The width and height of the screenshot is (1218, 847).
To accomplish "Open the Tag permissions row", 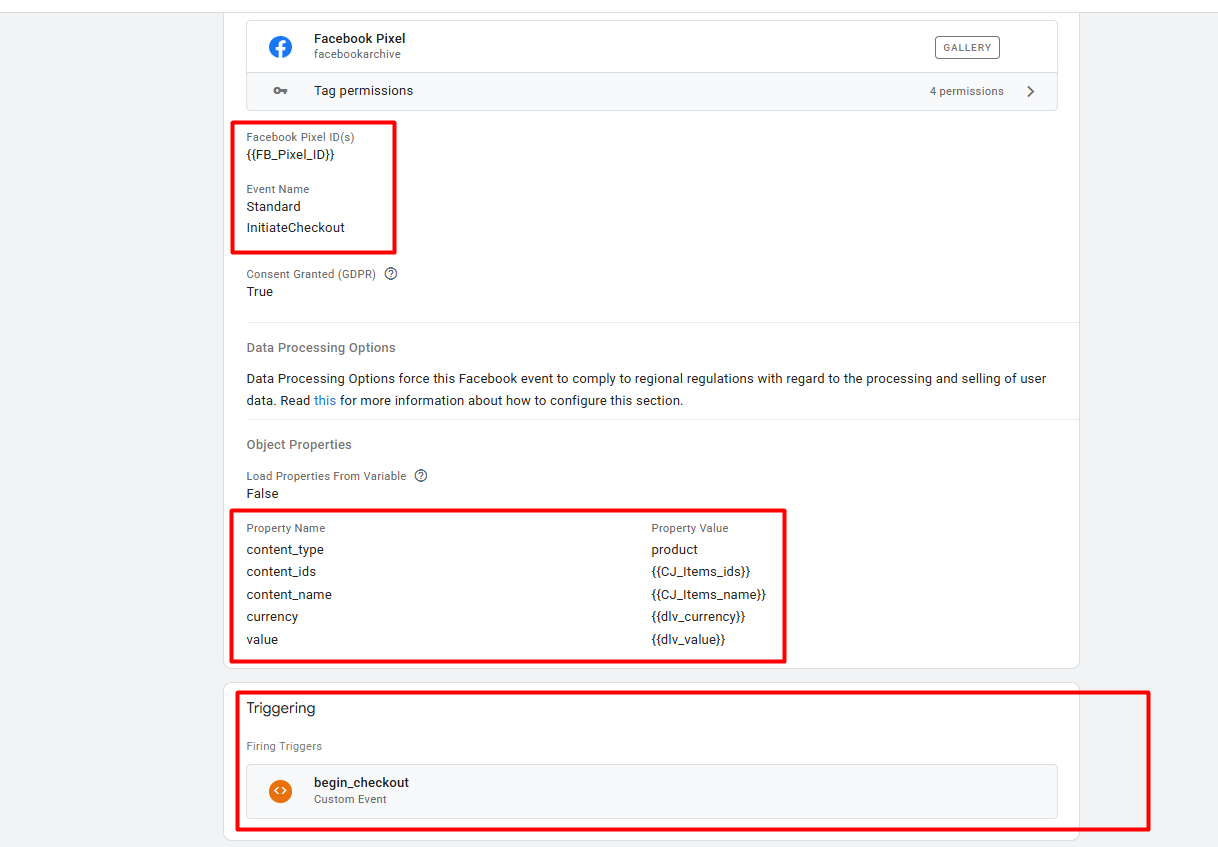I will 650,91.
